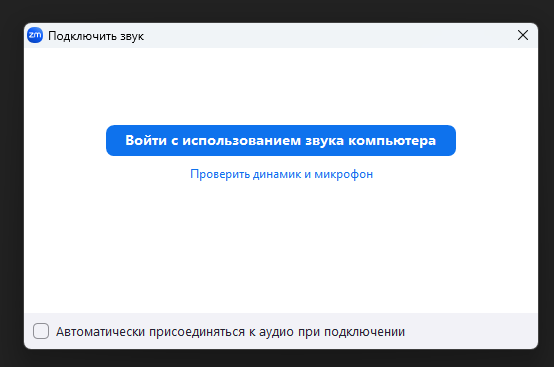Enable Автоматически присоединяться к аудио checkbox

41,331
